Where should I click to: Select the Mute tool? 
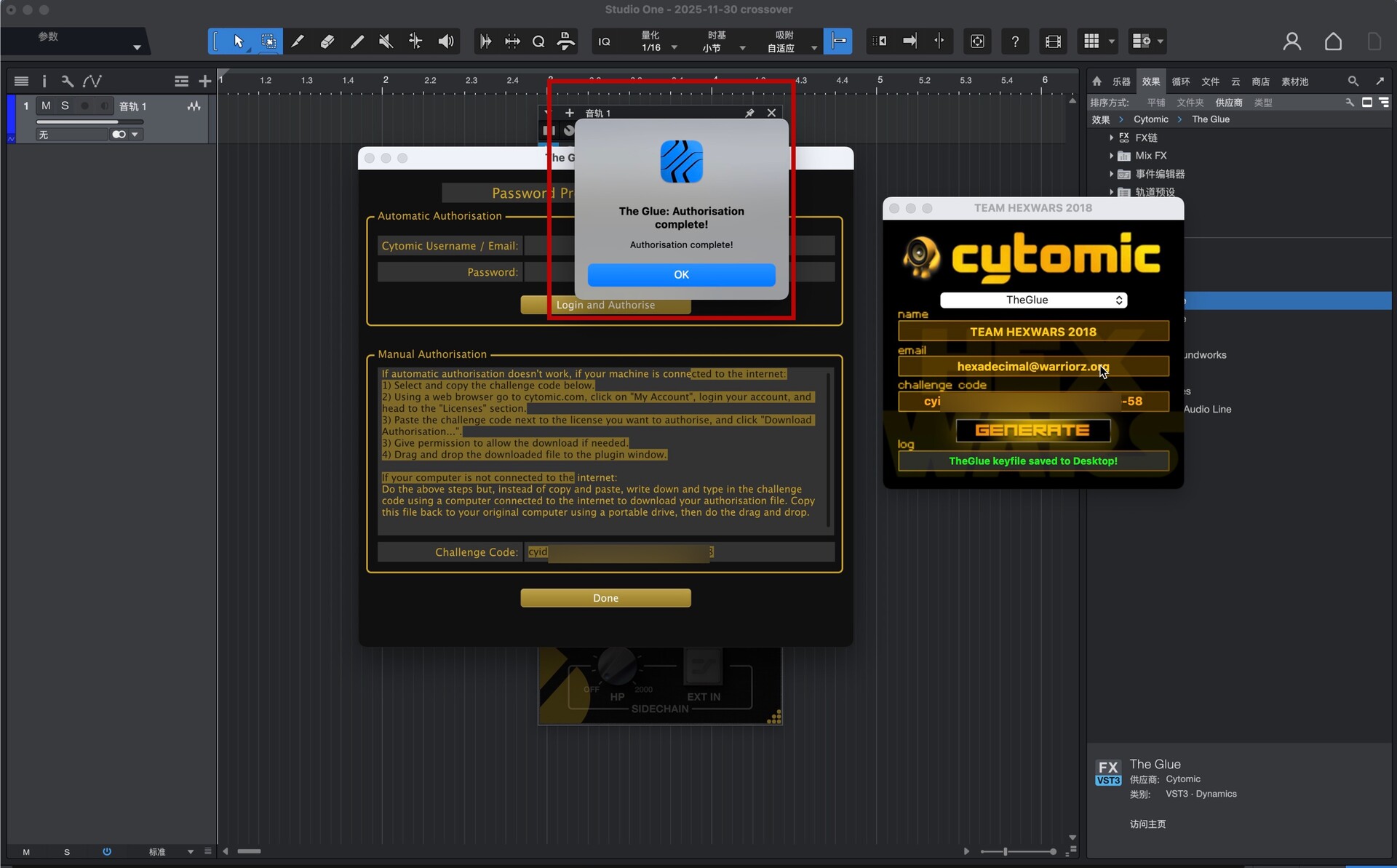[386, 41]
